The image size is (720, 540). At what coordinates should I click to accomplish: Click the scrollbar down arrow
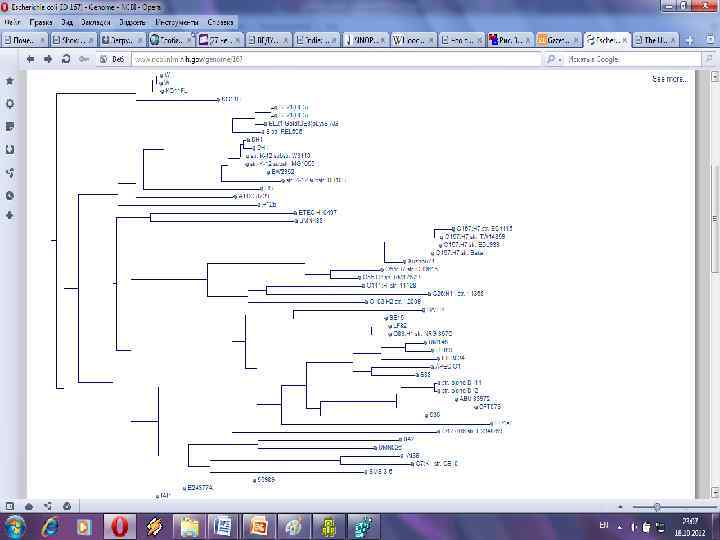pos(715,492)
